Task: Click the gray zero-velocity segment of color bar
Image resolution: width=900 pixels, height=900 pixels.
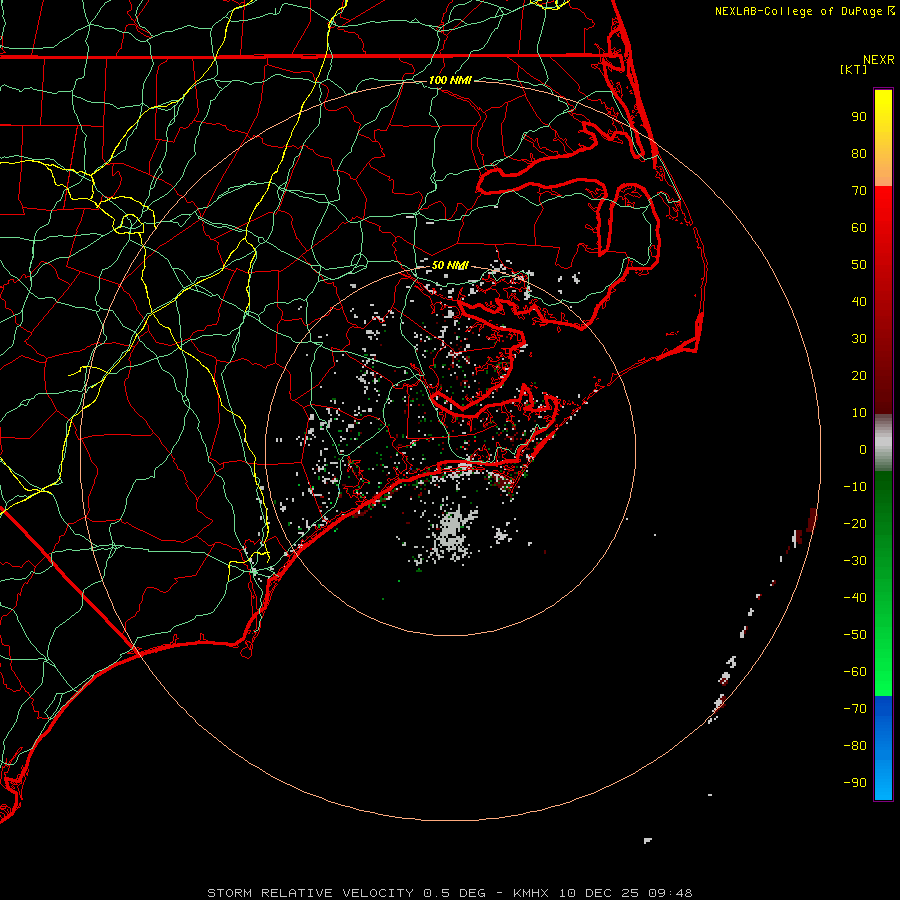Action: [x=883, y=442]
